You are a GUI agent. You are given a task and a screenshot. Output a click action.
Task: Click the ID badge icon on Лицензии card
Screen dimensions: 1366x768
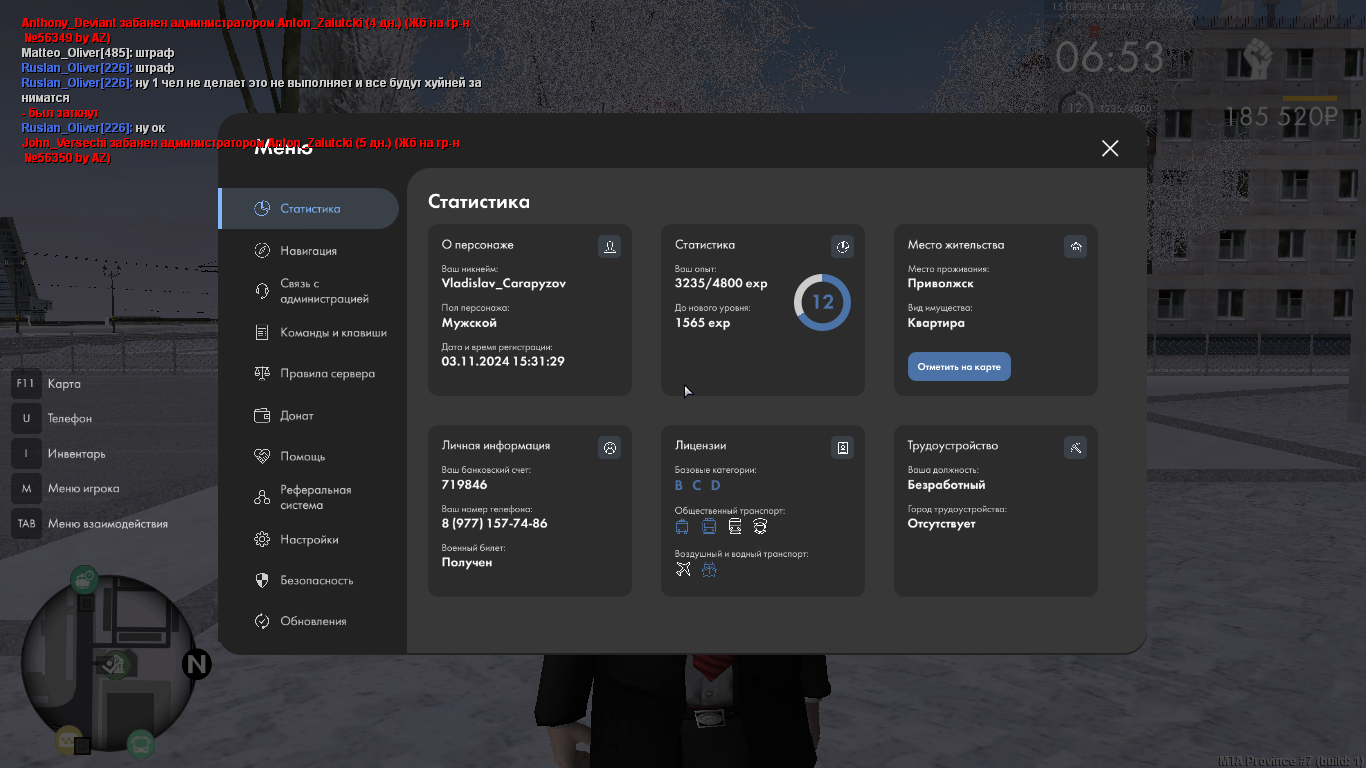842,447
